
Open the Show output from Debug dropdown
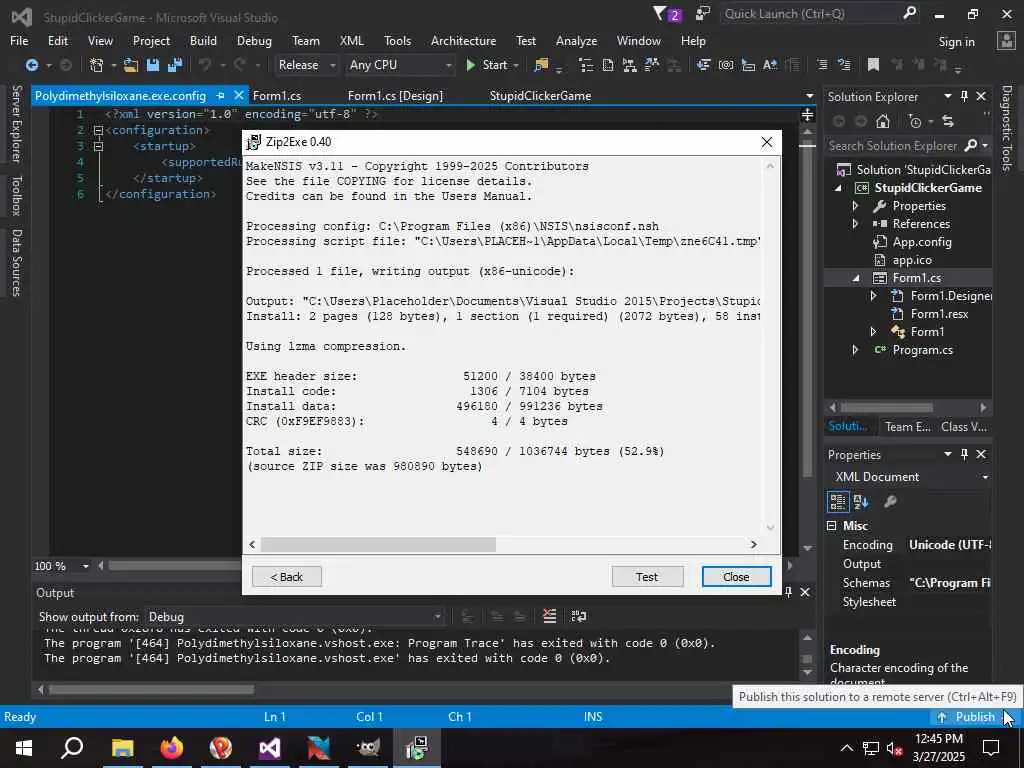293,616
